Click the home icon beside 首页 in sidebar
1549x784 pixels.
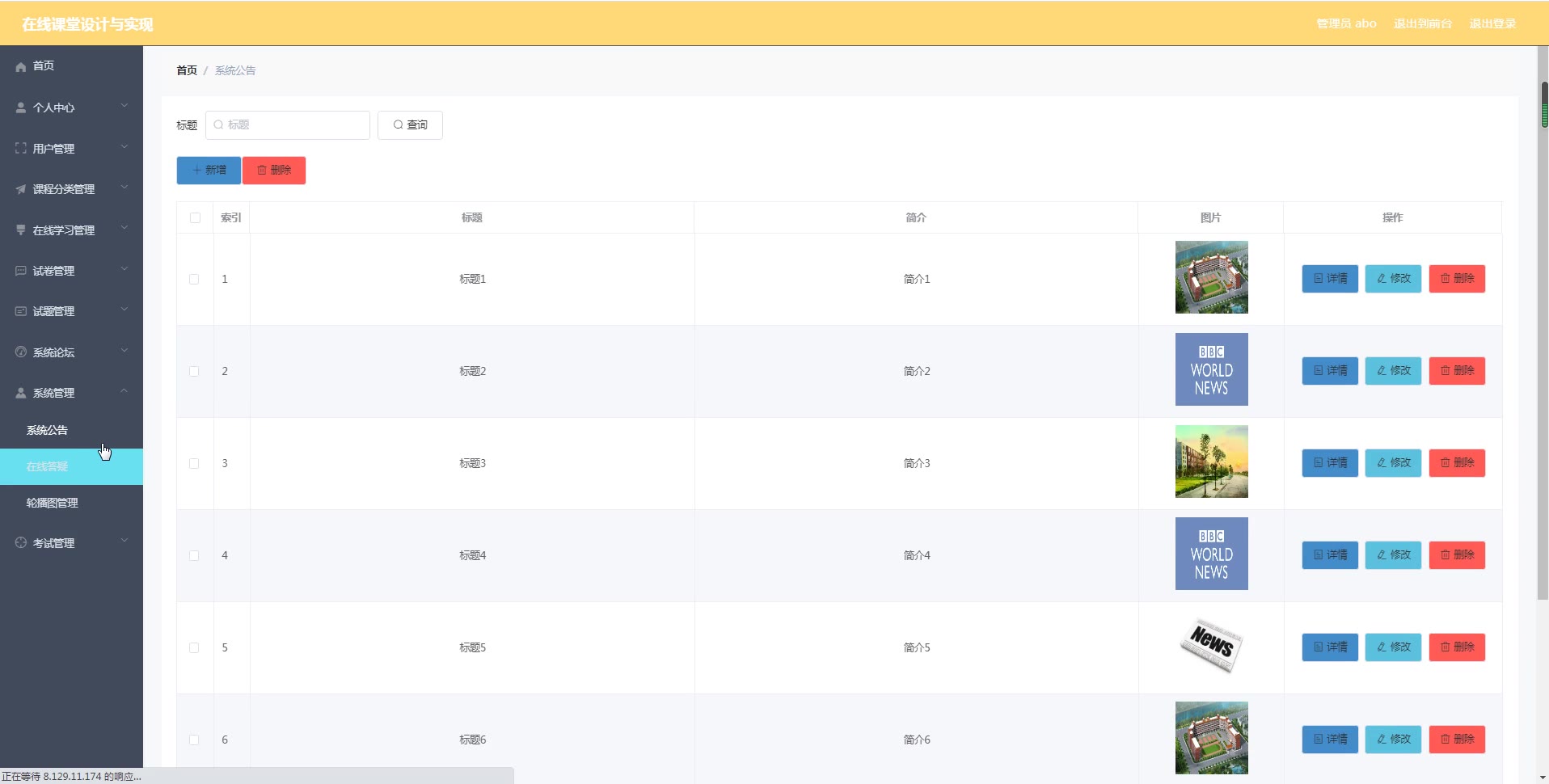[21, 67]
